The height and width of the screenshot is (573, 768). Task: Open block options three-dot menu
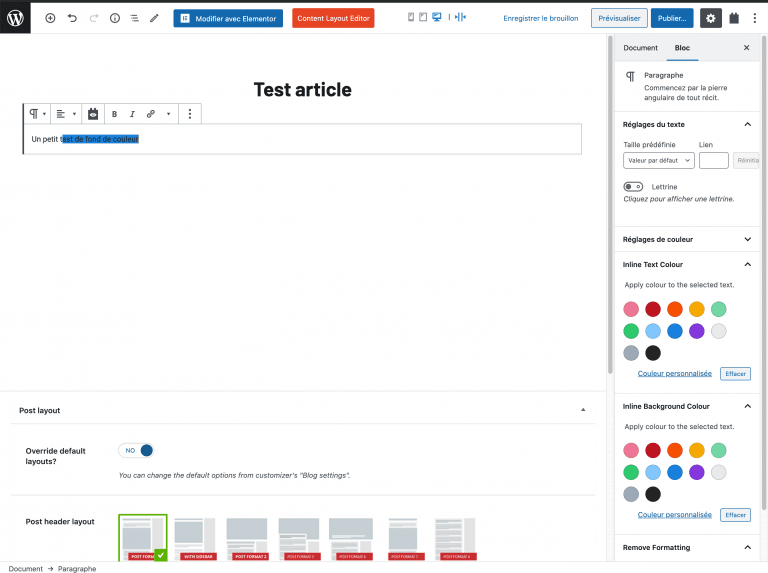click(x=190, y=114)
